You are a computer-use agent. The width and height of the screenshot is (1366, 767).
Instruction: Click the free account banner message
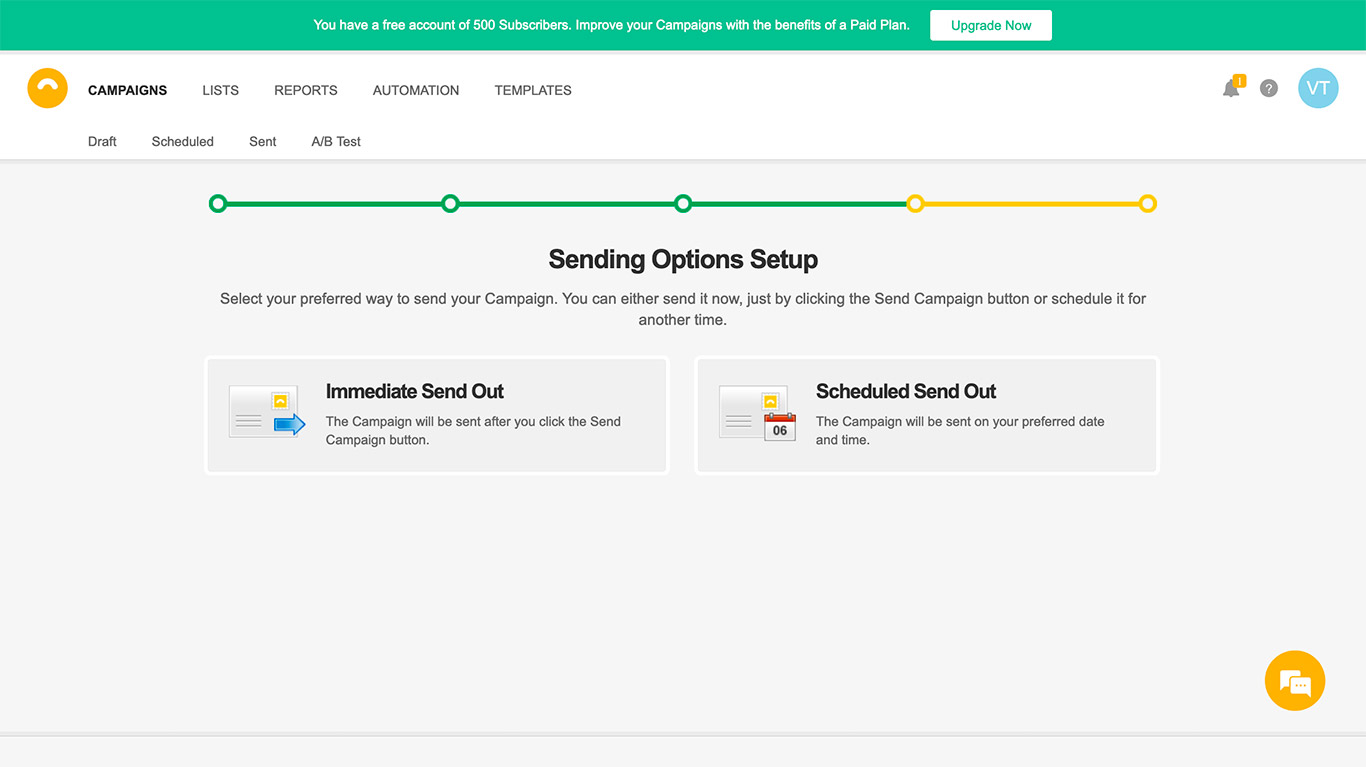(612, 25)
